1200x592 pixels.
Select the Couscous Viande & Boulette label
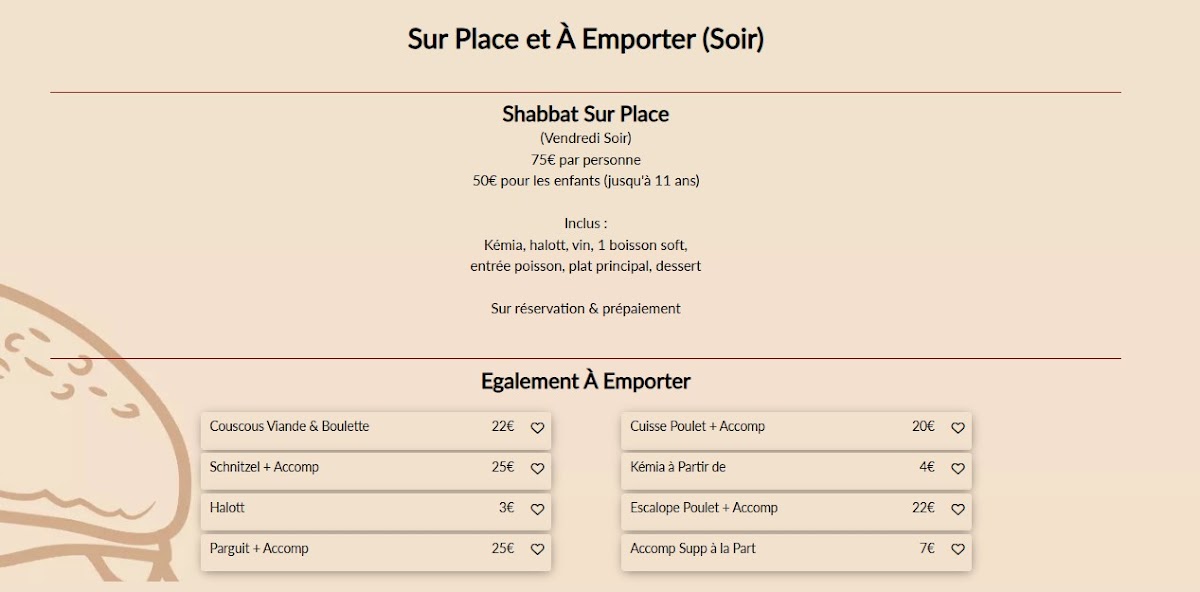pyautogui.click(x=289, y=427)
